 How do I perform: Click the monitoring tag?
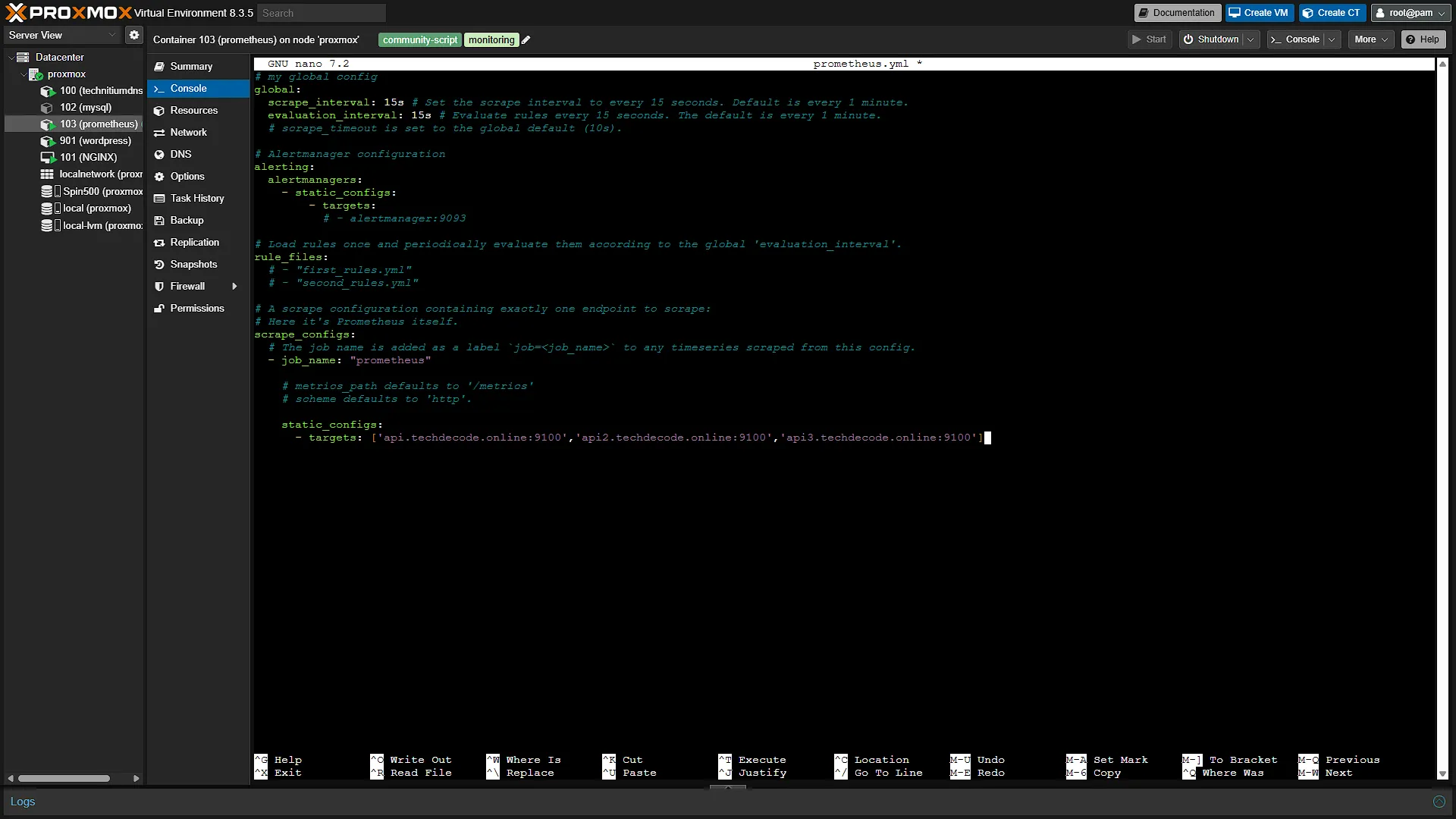(x=491, y=40)
